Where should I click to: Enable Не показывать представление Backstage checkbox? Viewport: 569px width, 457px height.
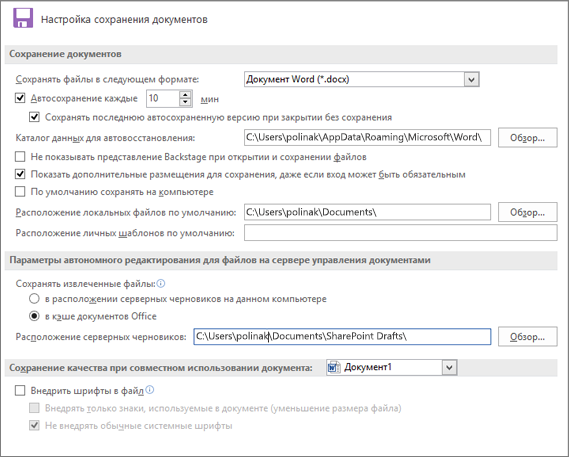point(20,157)
